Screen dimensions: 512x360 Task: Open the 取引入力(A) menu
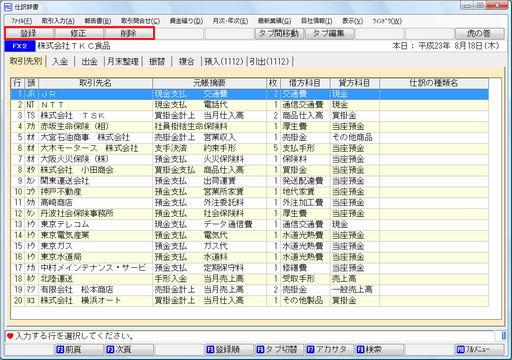click(x=58, y=21)
